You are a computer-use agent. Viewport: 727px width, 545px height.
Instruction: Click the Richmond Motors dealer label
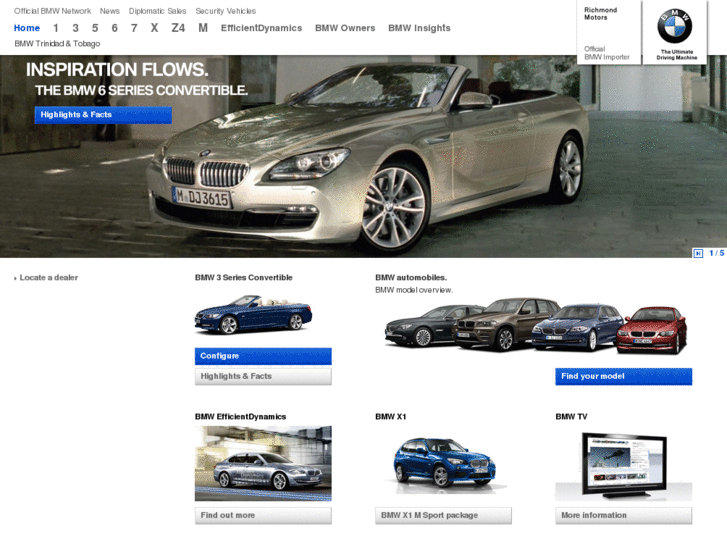(600, 13)
